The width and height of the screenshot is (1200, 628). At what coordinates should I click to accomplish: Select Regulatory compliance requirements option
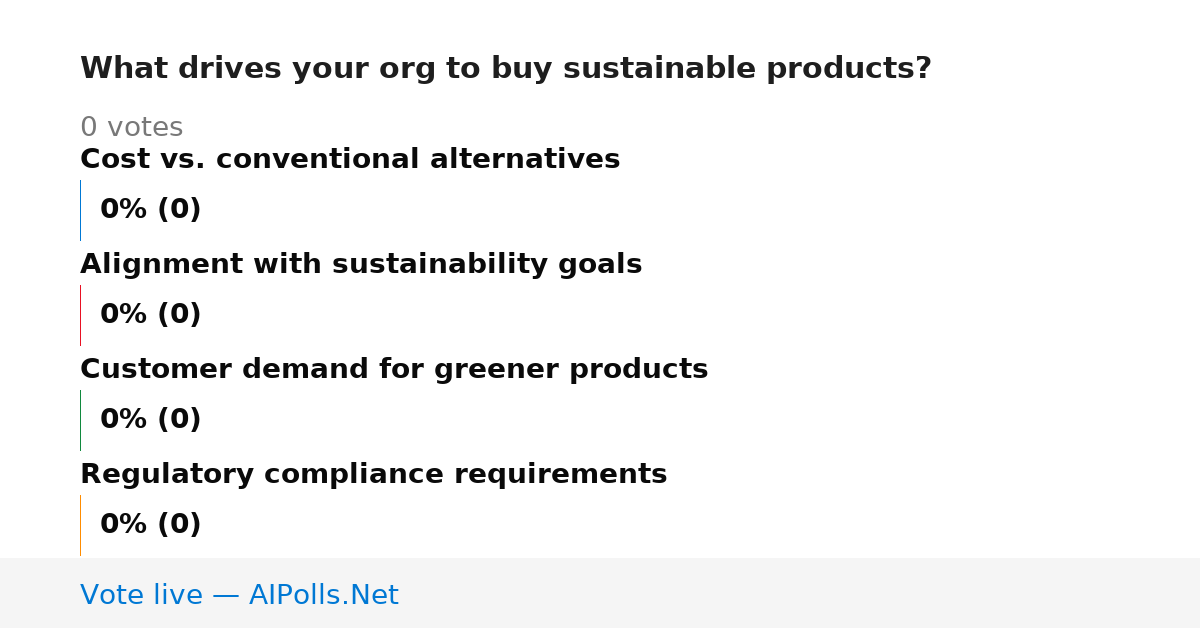pos(373,474)
